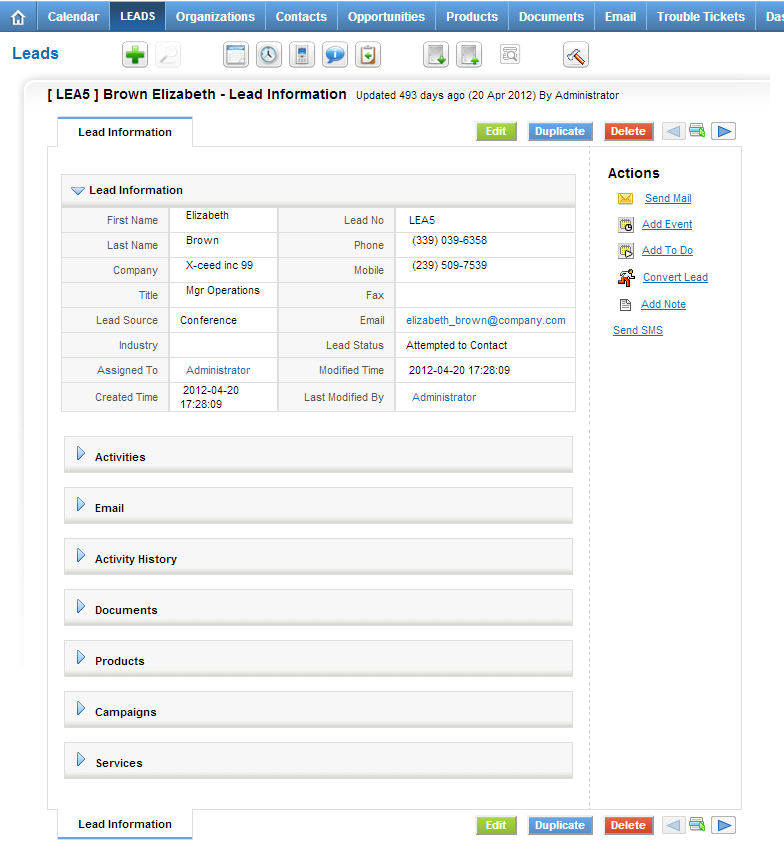Collapse the Lead Information block
This screenshot has height=865, width=784.
pos(78,191)
